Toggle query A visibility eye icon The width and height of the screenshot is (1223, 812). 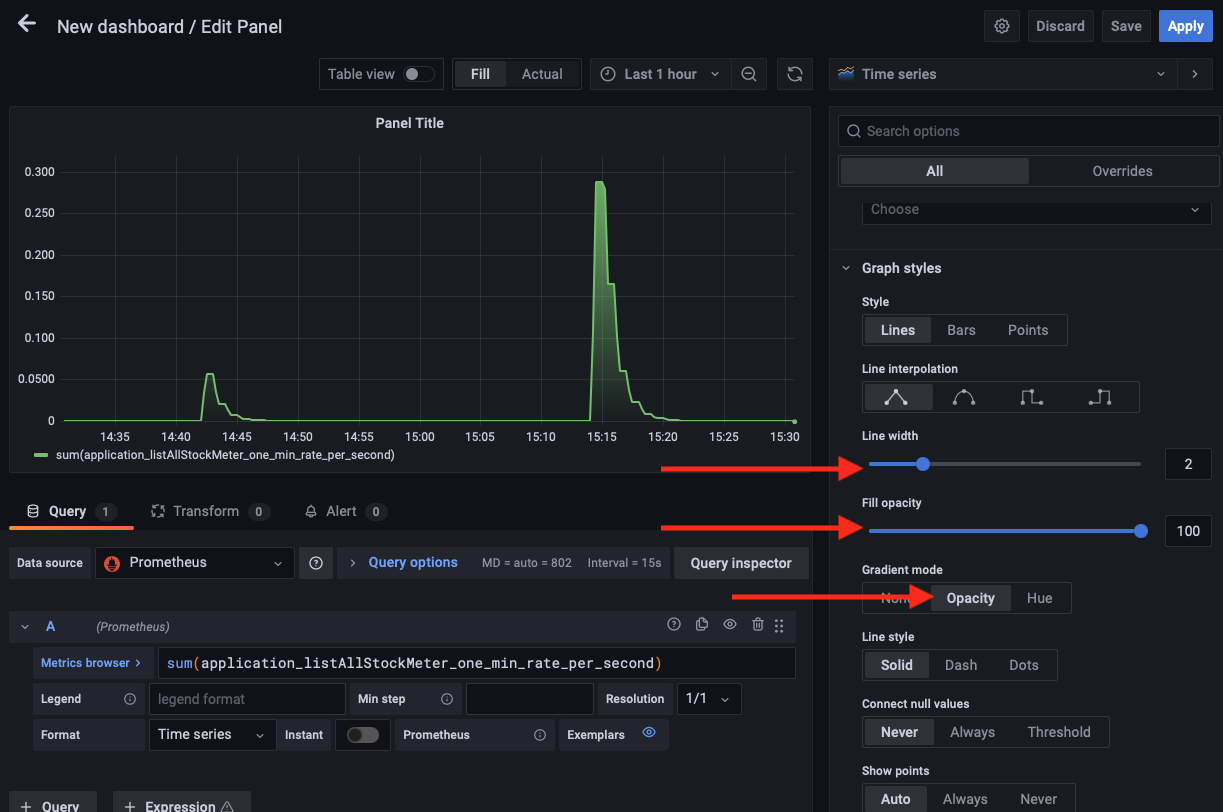click(730, 624)
